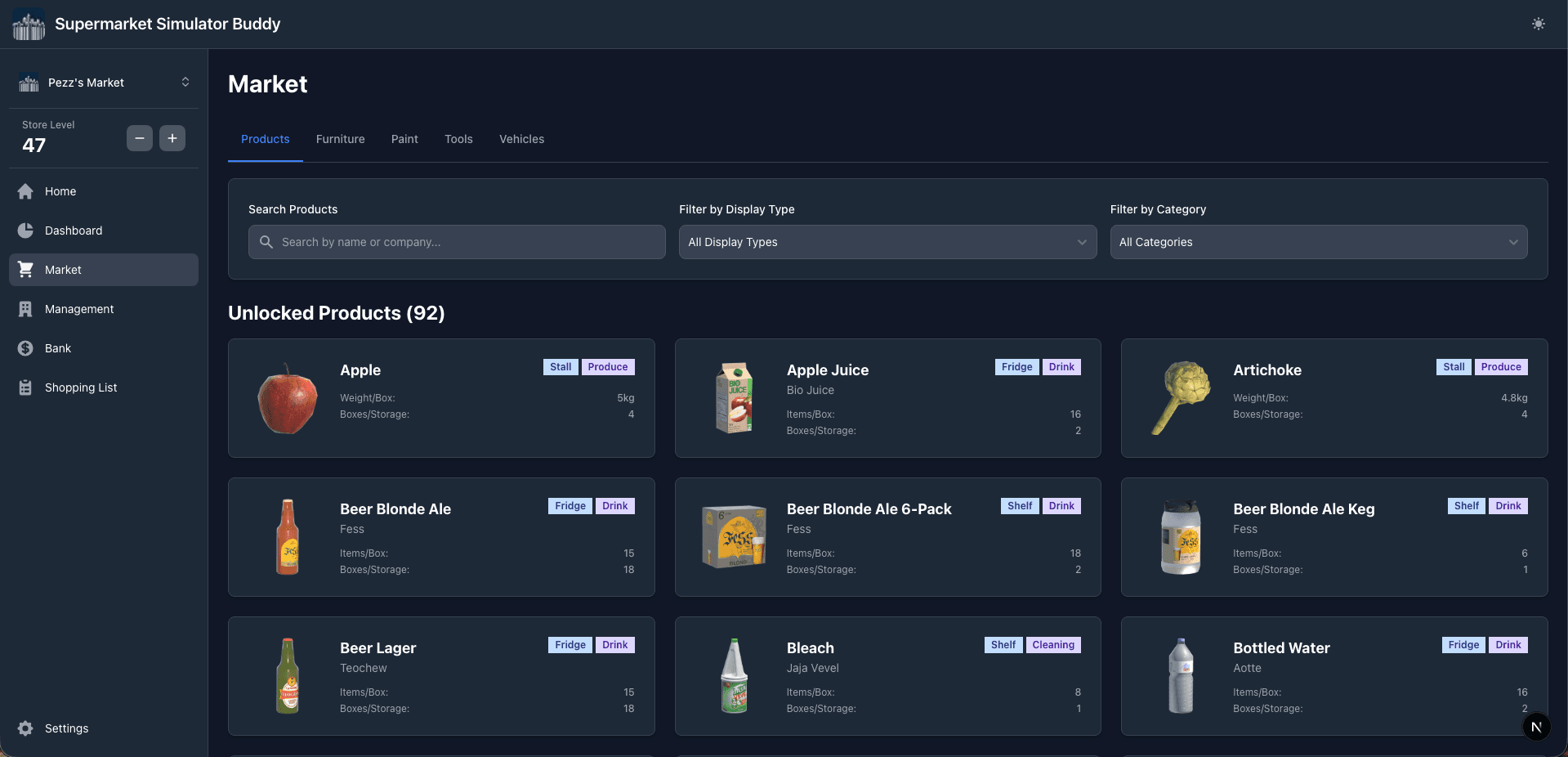Expand the All Categories filter
Image resolution: width=1568 pixels, height=757 pixels.
(x=1317, y=242)
